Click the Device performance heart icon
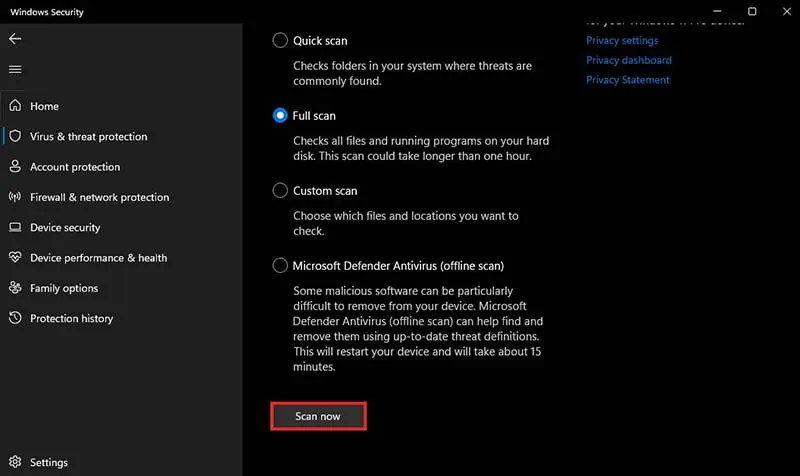 click(15, 257)
